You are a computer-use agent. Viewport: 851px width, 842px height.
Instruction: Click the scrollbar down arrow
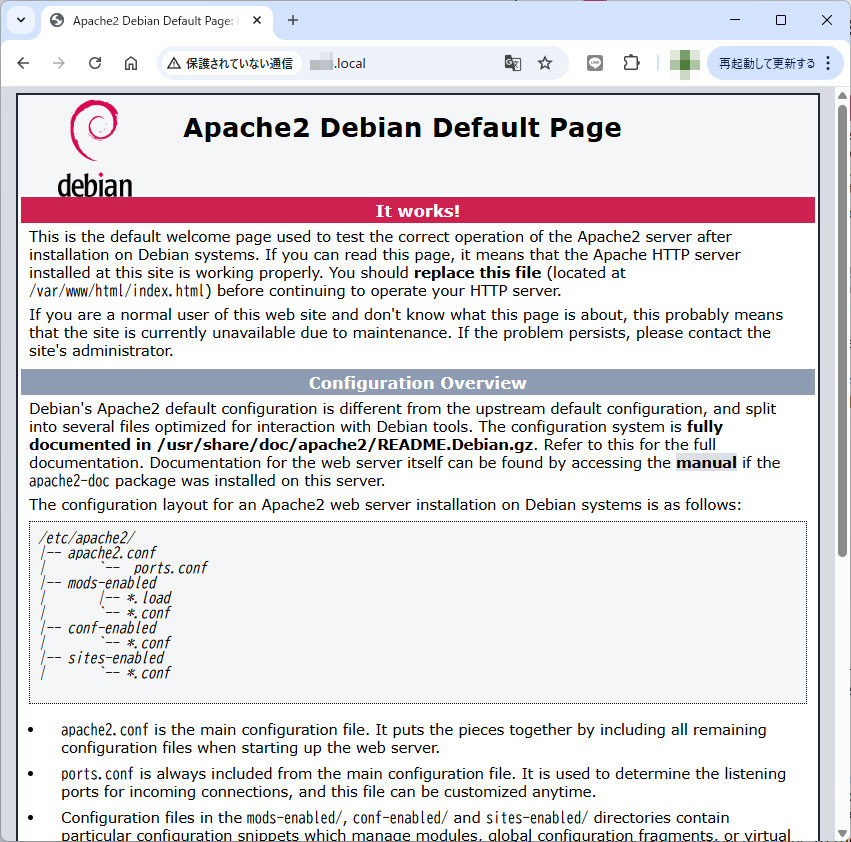[x=842, y=833]
